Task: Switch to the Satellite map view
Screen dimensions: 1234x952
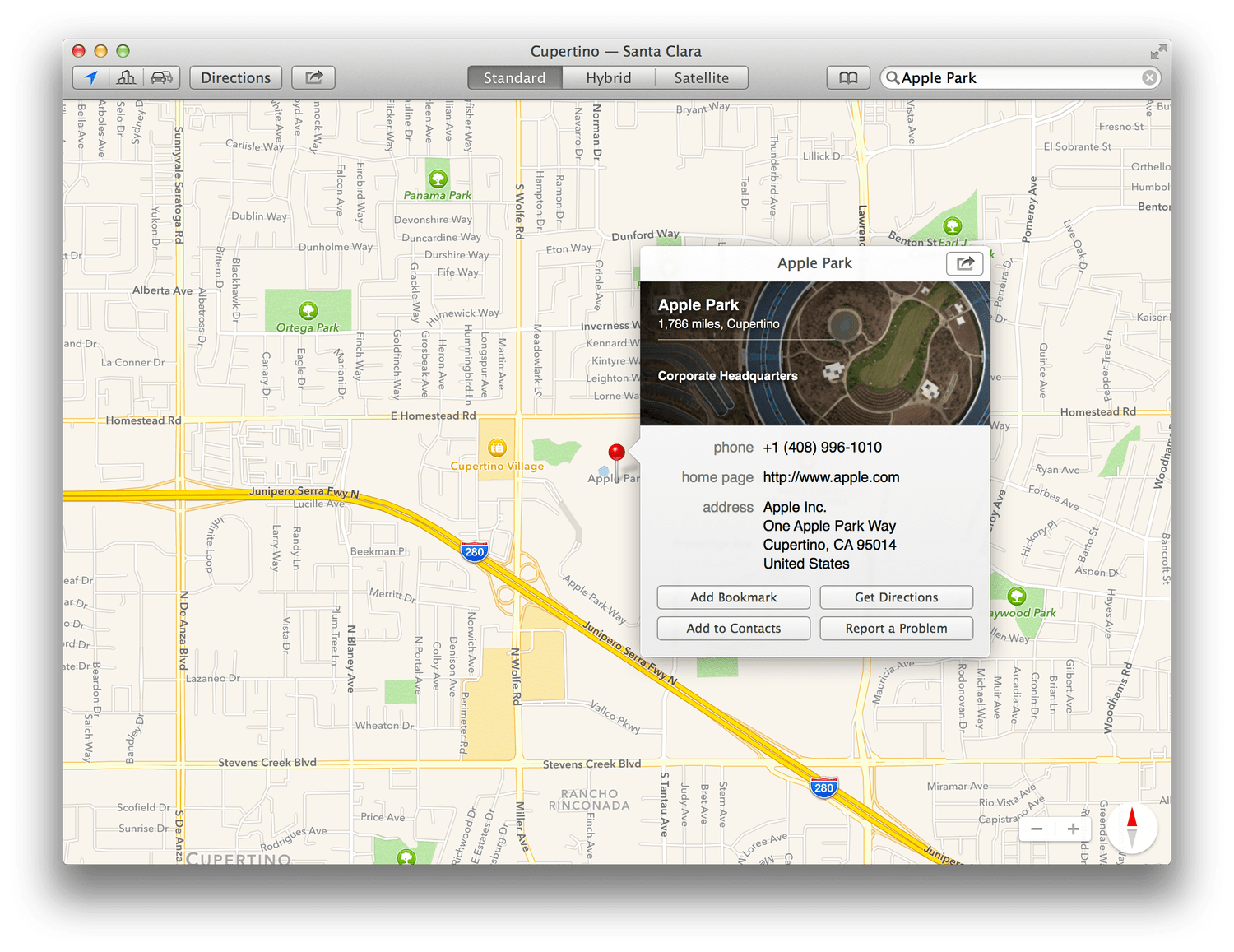Action: click(702, 77)
